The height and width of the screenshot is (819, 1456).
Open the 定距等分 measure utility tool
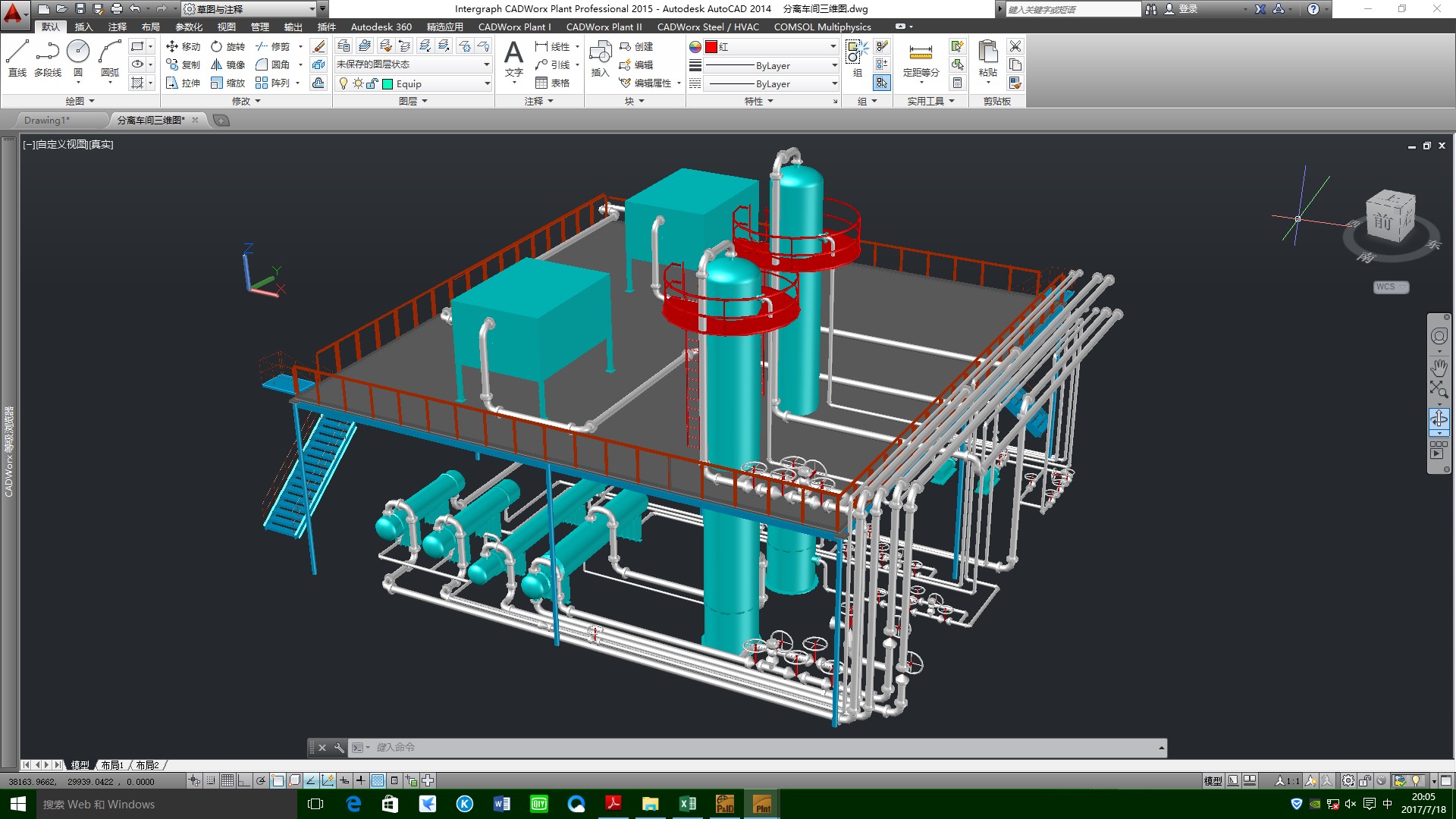point(921,58)
